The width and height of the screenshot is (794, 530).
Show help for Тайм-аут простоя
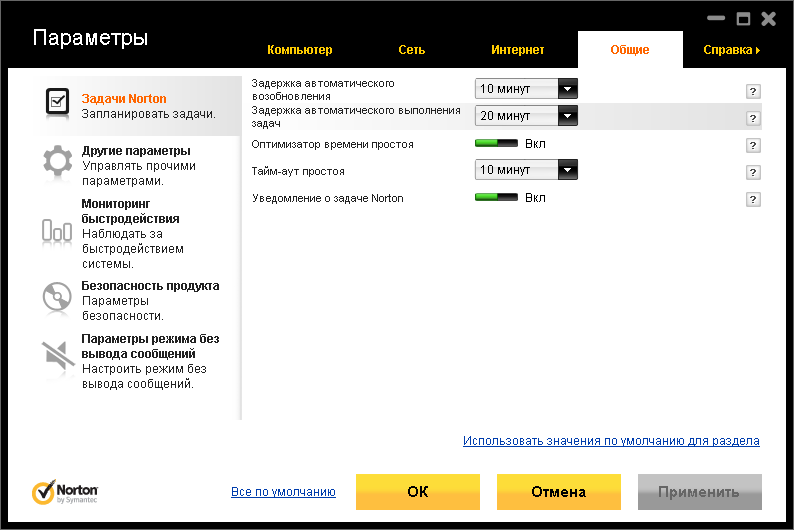[x=753, y=173]
